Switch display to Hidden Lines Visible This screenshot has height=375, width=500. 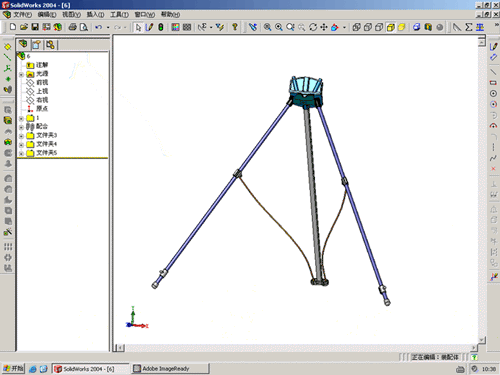[368, 27]
